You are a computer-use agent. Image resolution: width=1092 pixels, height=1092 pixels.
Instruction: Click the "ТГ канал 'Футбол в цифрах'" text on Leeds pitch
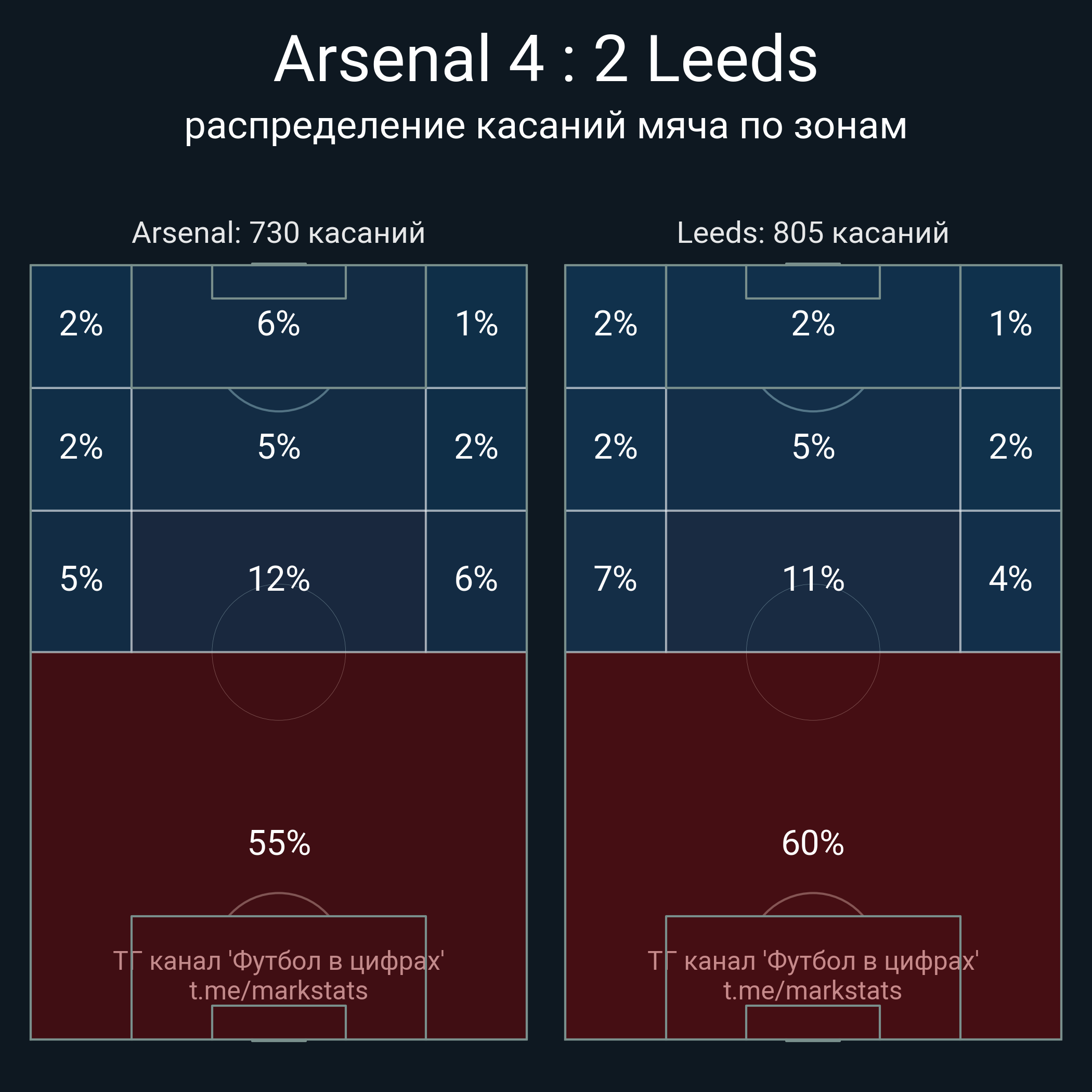point(812,961)
